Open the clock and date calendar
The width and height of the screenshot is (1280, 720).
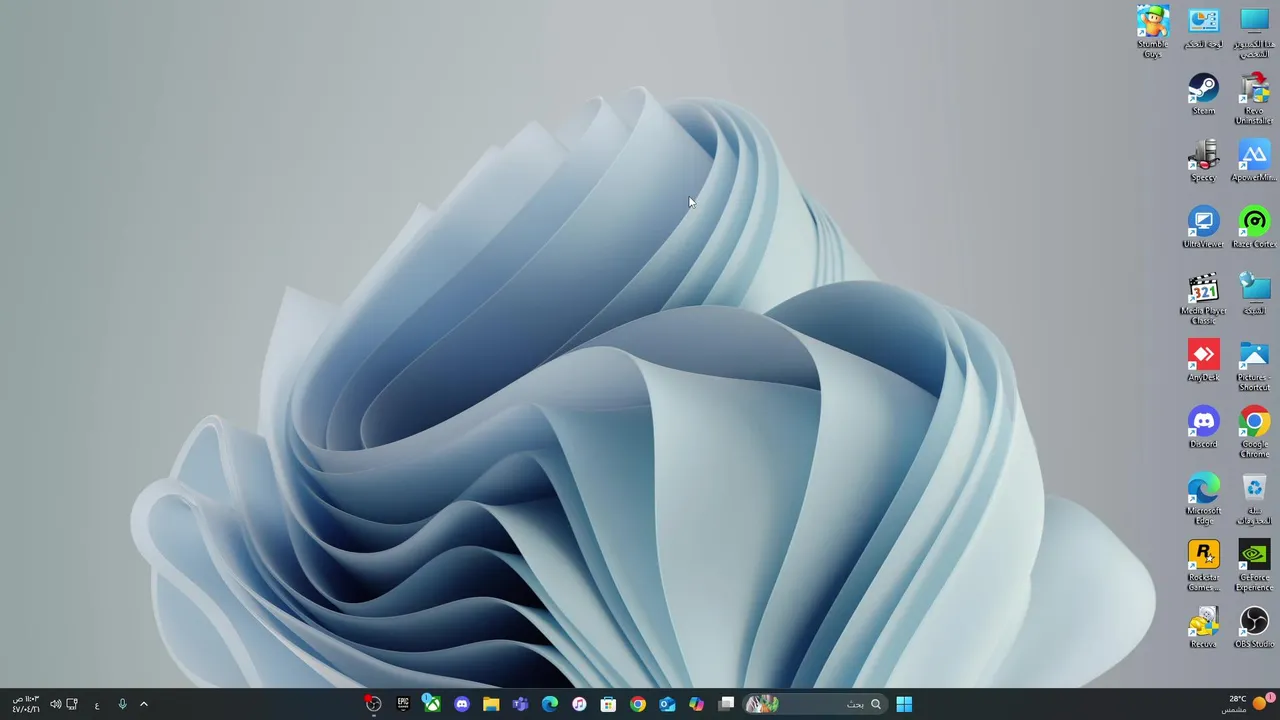(25, 704)
